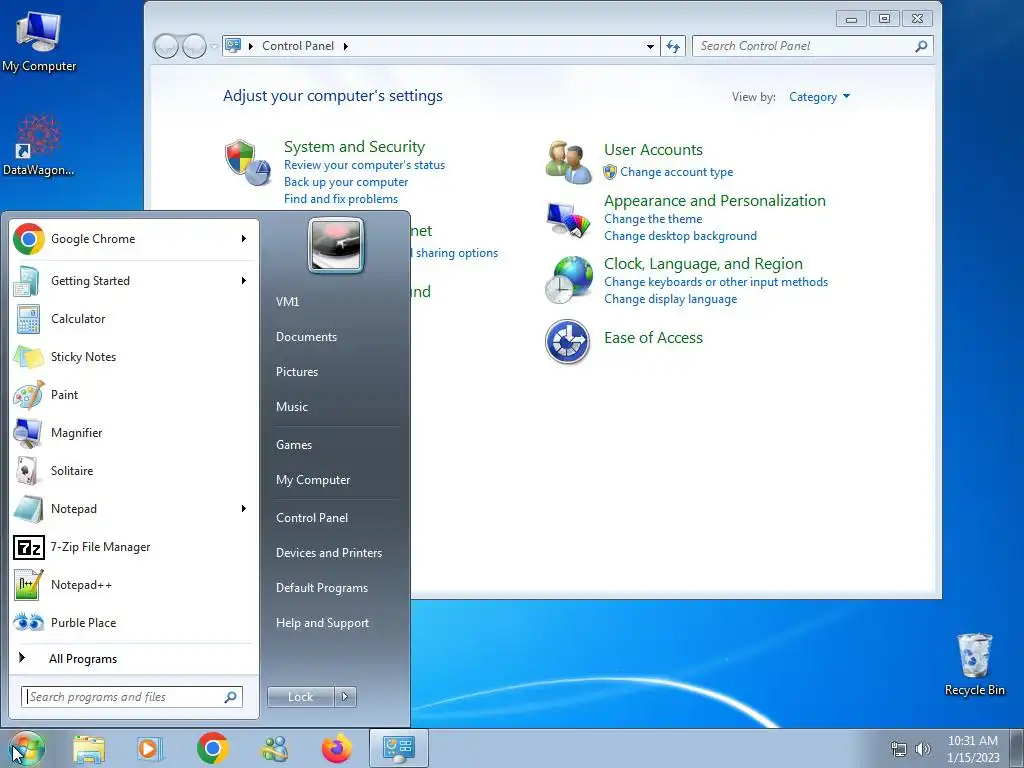The image size is (1024, 768).
Task: Click the Lock button
Action: click(301, 697)
